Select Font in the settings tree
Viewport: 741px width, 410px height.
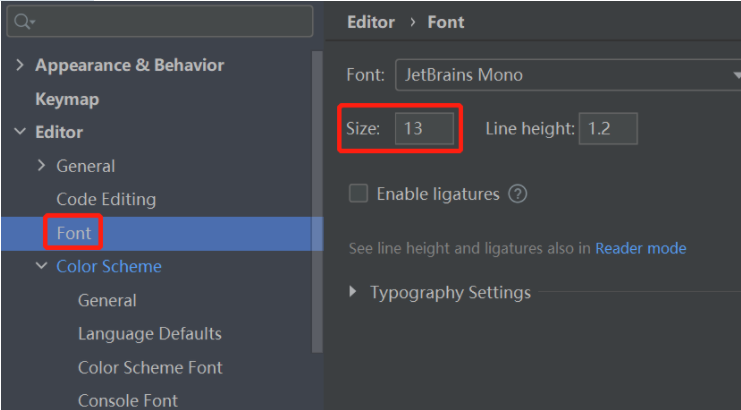coord(74,233)
